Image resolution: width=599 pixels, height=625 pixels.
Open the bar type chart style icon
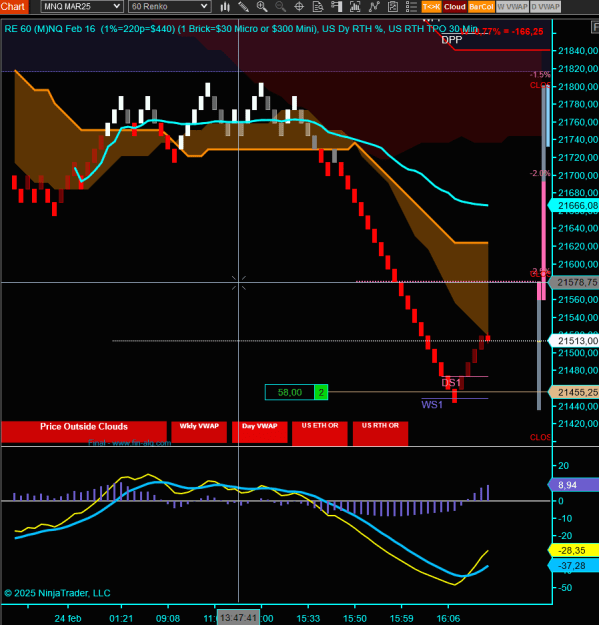click(x=225, y=6)
